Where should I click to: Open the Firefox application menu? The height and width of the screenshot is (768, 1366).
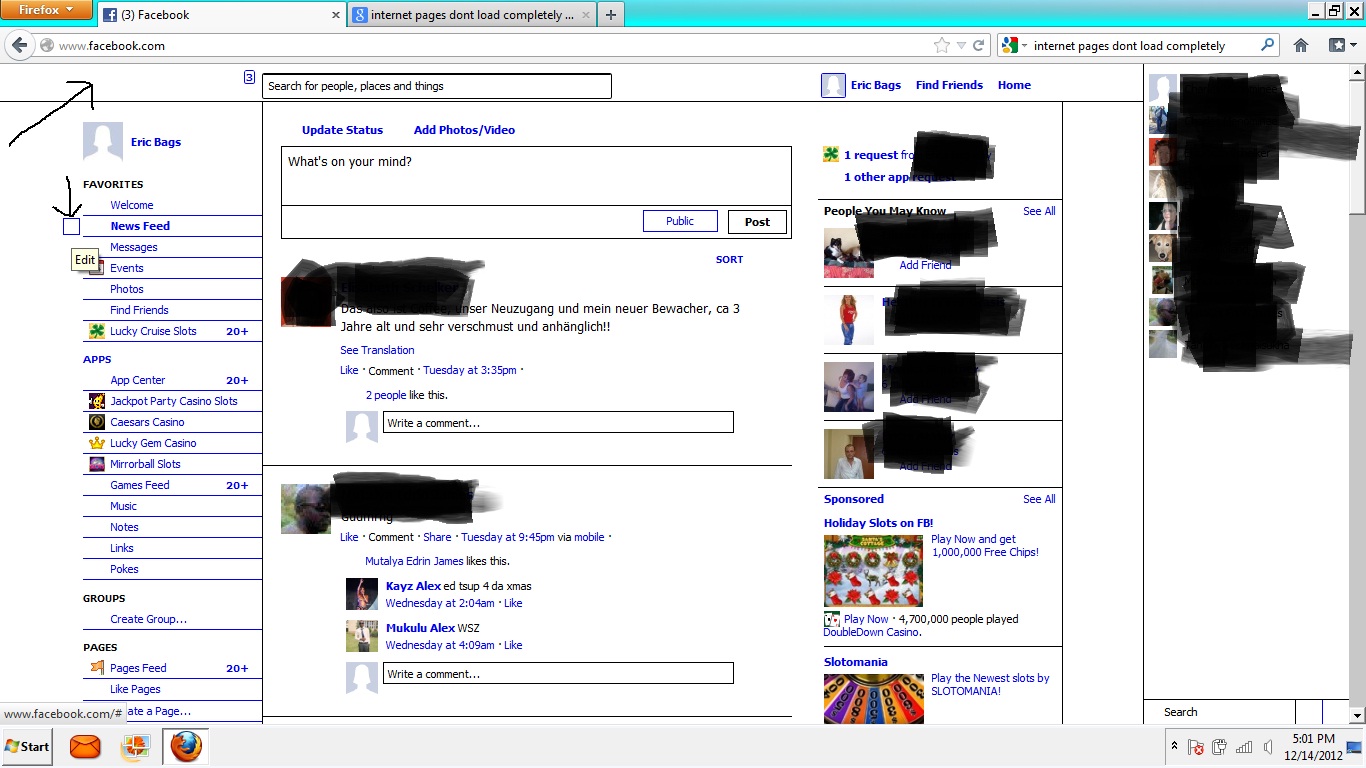(x=46, y=10)
